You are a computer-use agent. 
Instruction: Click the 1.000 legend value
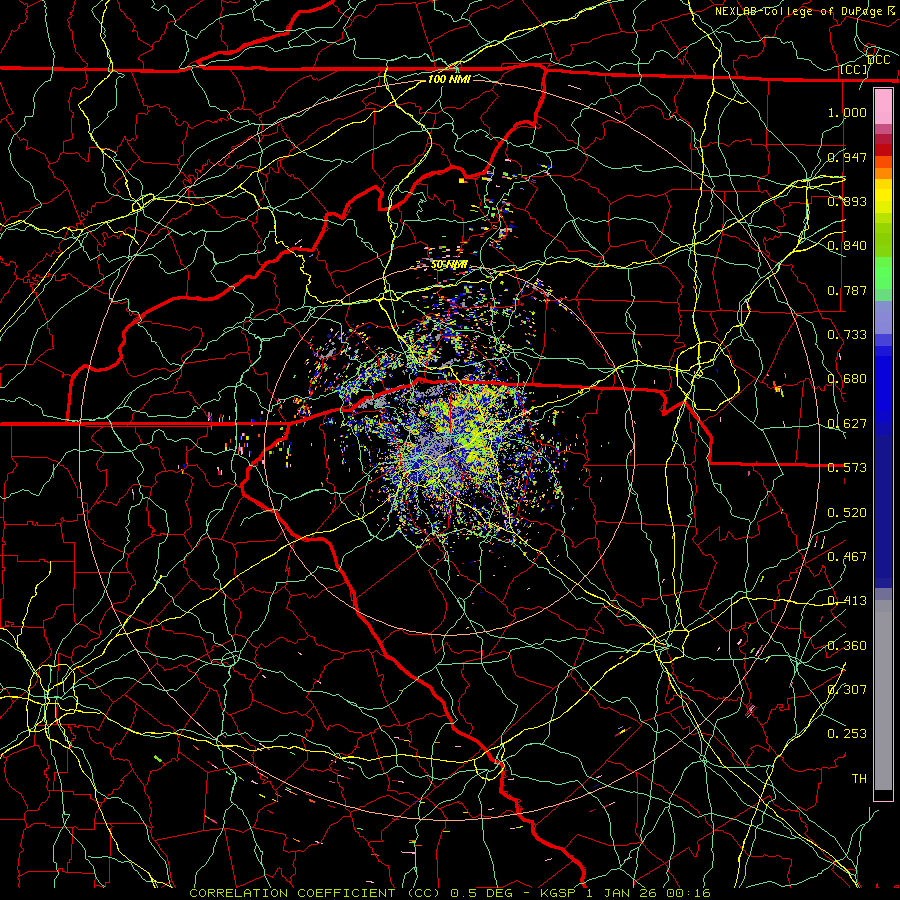click(x=847, y=112)
